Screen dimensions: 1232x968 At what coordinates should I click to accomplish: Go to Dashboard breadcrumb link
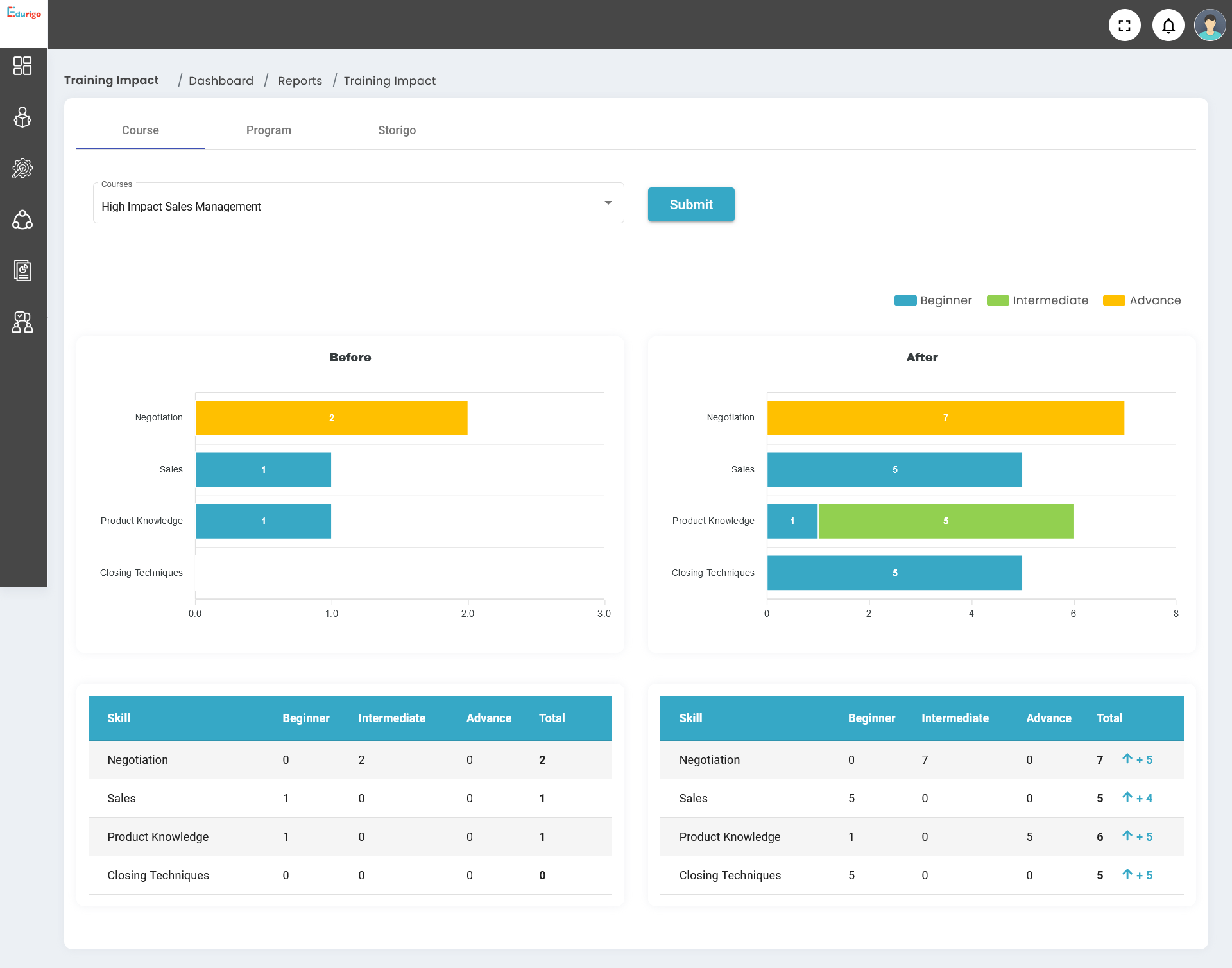tap(221, 81)
